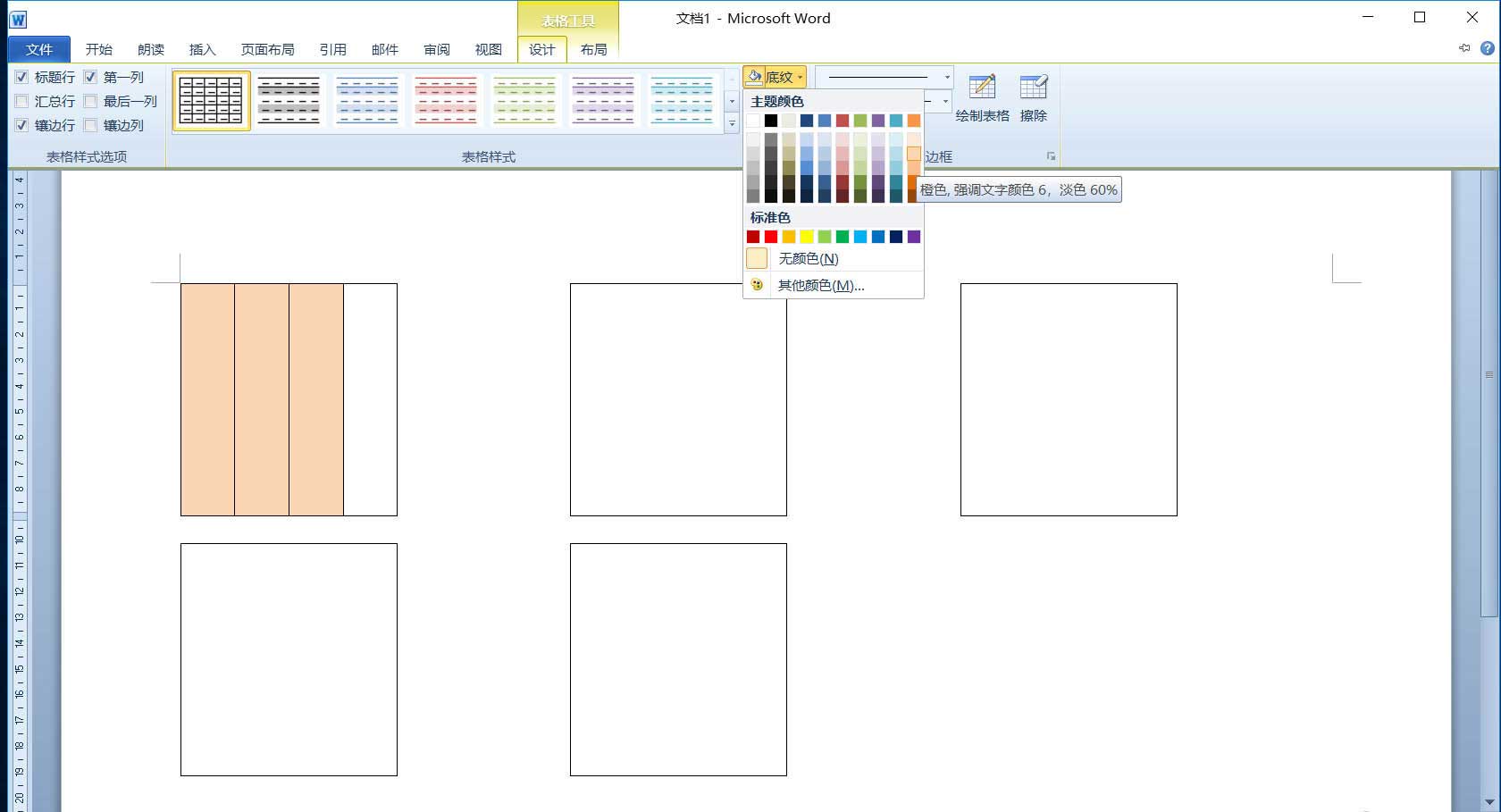This screenshot has height=812, width=1501.
Task: Click the palette icon beside 其他颜色
Action: coord(757,285)
